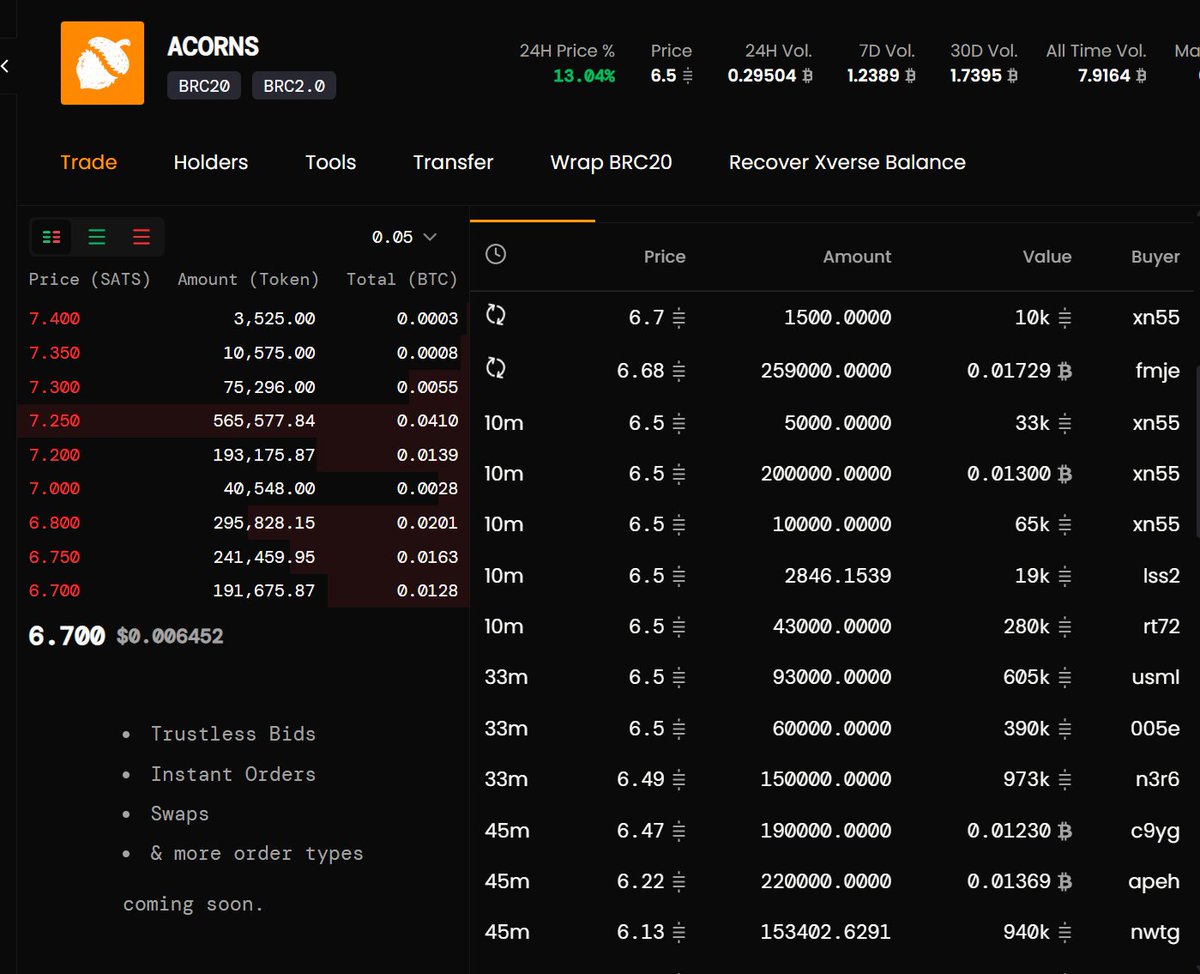Select the 6.700 sell order row

coord(243,591)
